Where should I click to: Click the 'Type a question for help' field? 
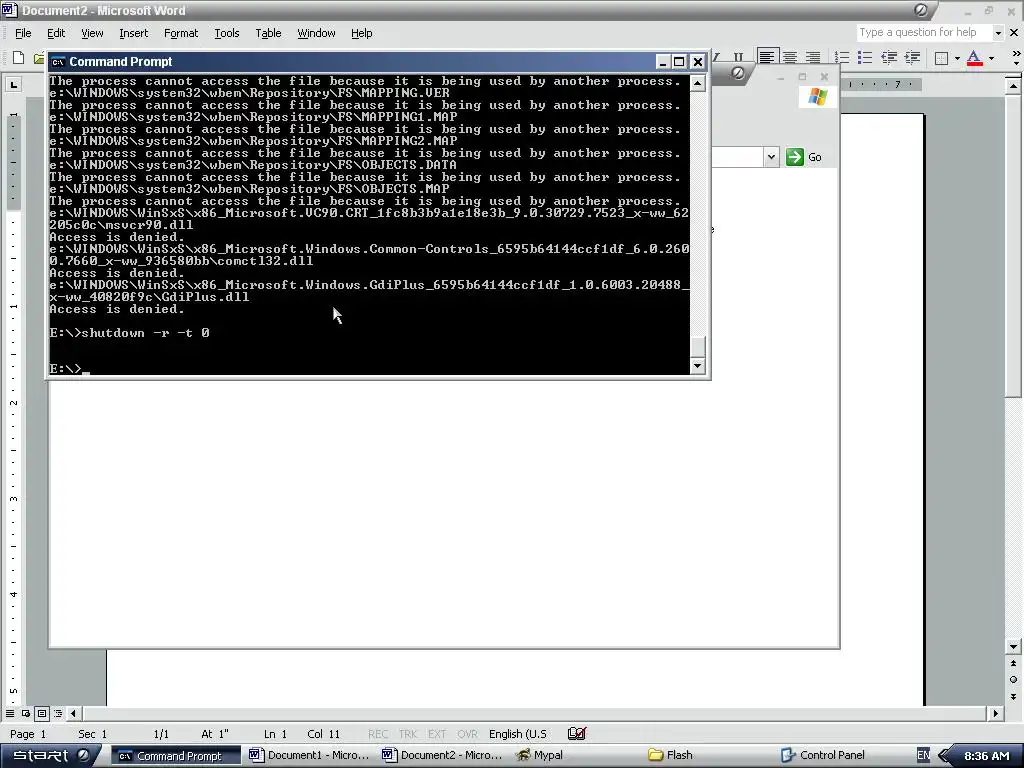click(923, 33)
